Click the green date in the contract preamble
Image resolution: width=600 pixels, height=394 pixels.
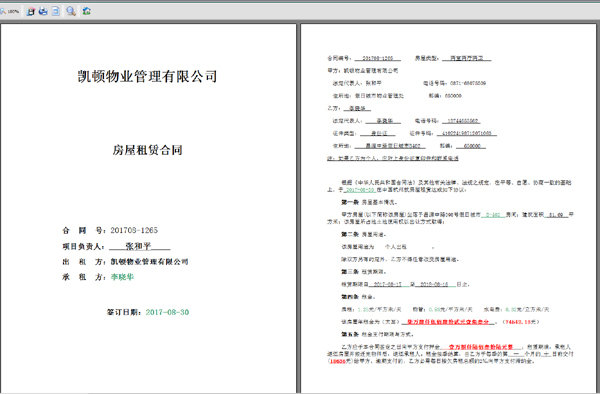[x=360, y=190]
